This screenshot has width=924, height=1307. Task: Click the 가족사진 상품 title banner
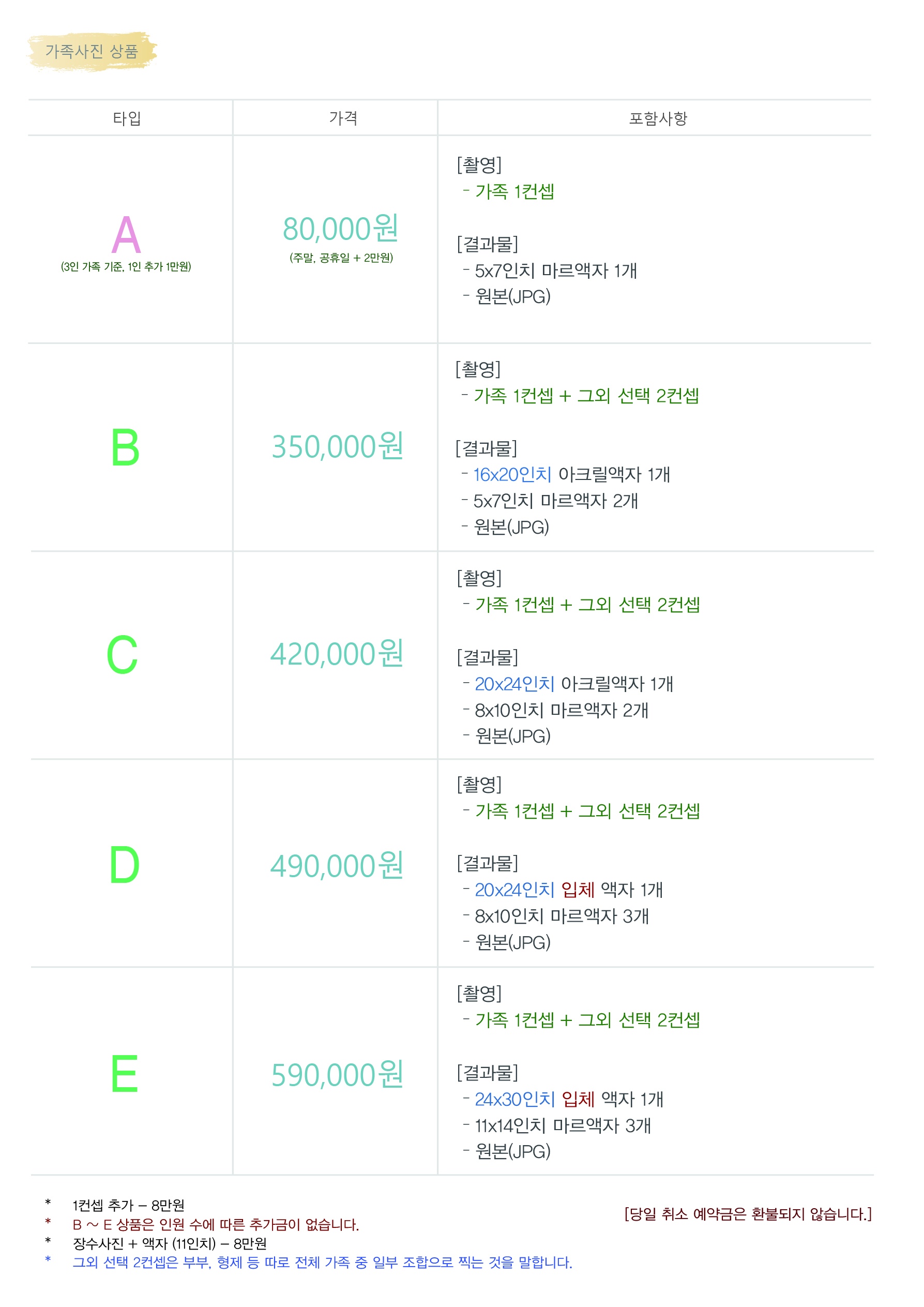tap(92, 52)
